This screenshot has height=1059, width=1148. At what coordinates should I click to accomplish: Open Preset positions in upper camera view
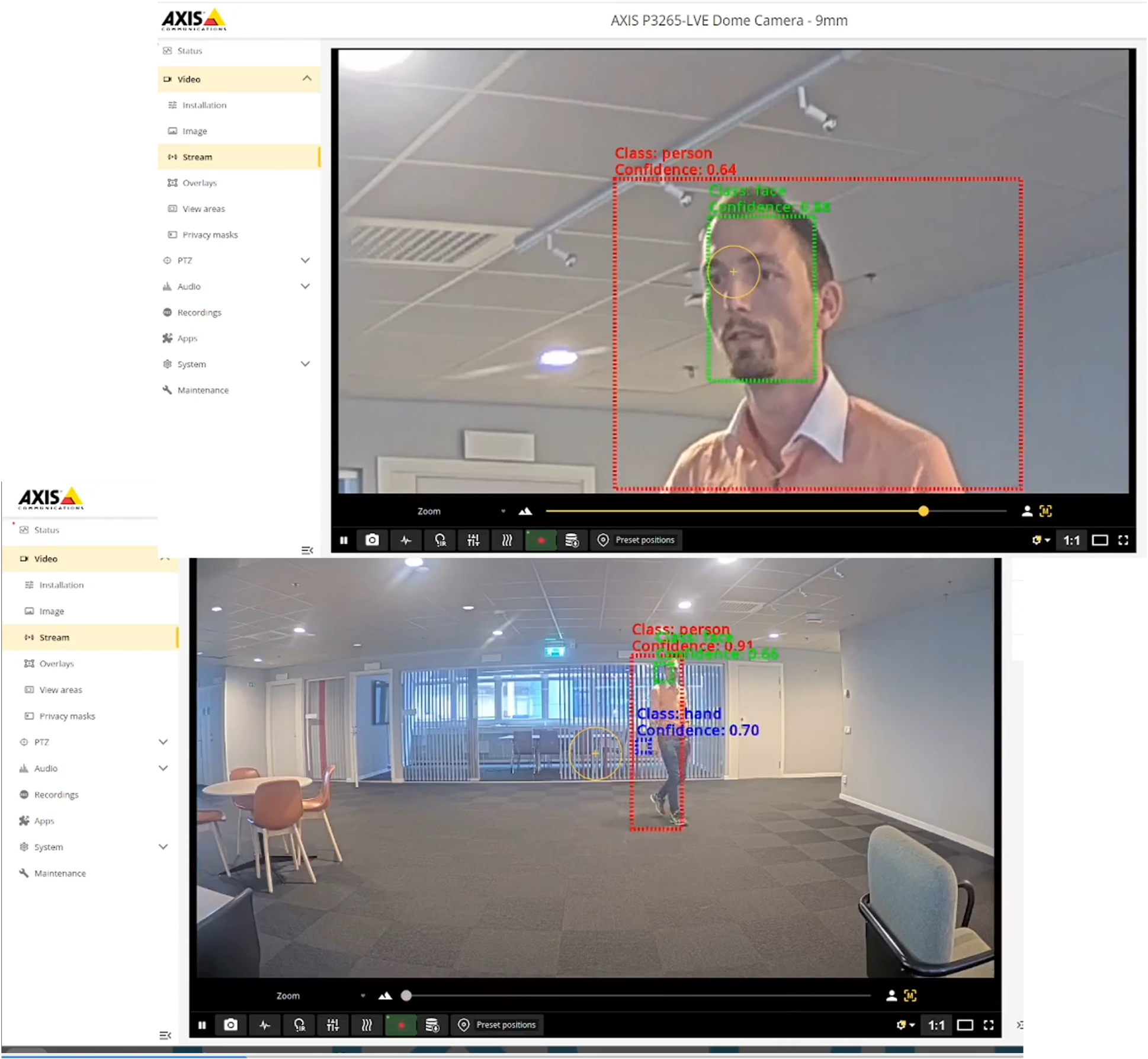coord(637,540)
